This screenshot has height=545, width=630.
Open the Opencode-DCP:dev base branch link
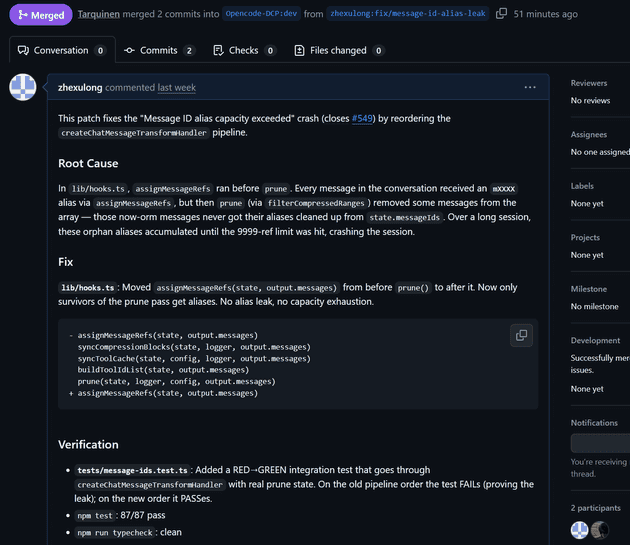[x=261, y=14]
